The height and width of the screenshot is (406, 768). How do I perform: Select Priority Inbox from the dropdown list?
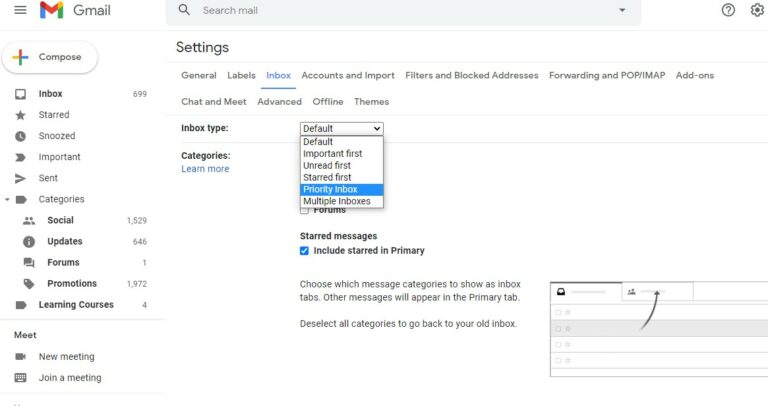coord(342,189)
